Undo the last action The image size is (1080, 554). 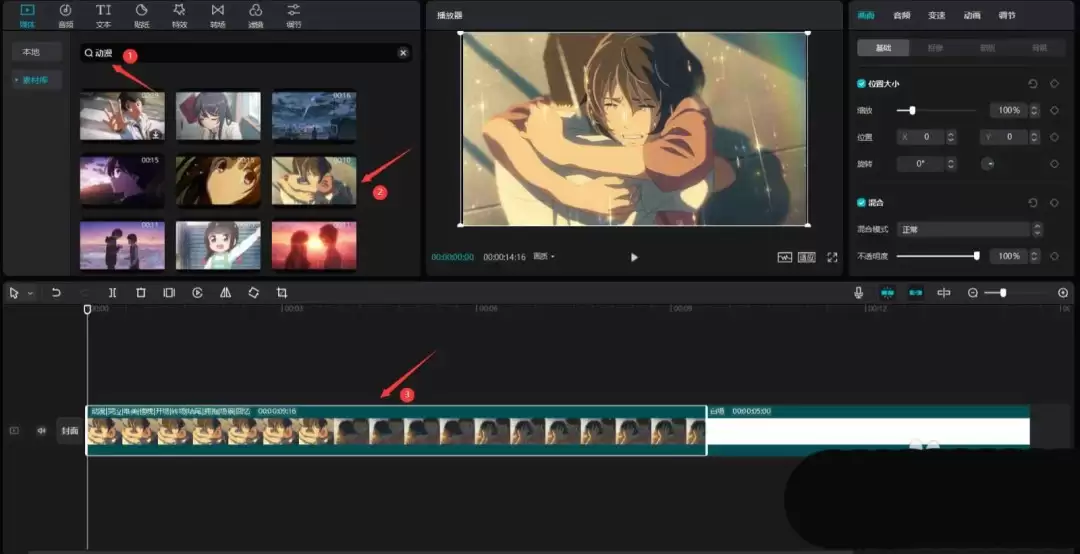point(56,293)
